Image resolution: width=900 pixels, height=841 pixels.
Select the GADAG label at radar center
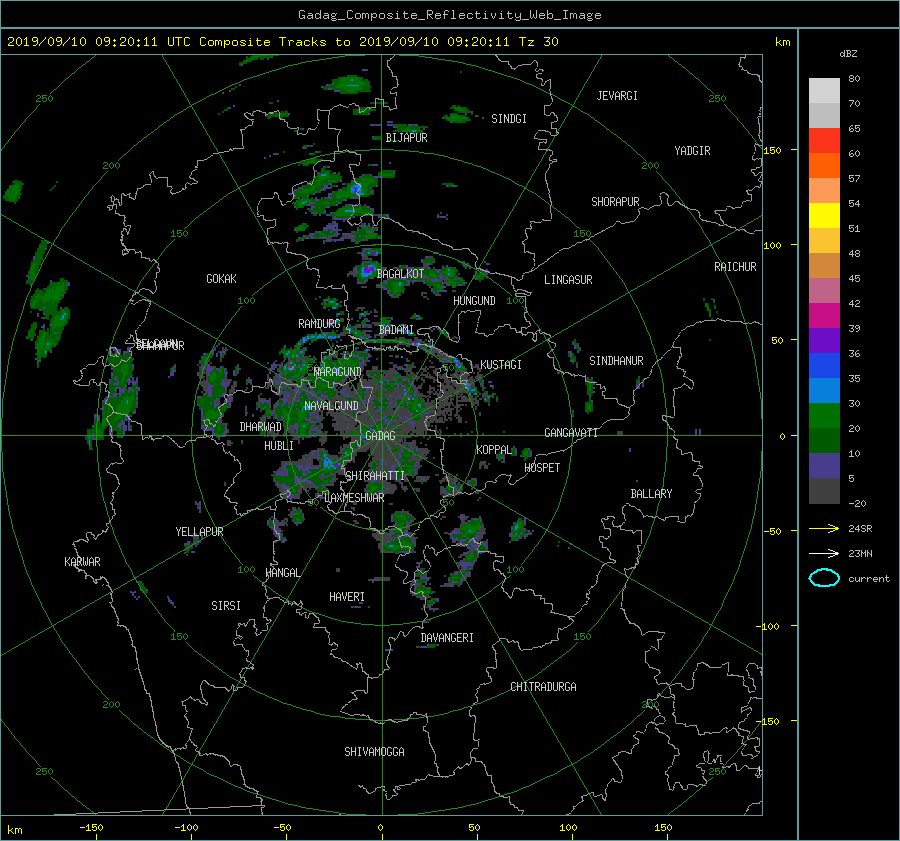380,436
